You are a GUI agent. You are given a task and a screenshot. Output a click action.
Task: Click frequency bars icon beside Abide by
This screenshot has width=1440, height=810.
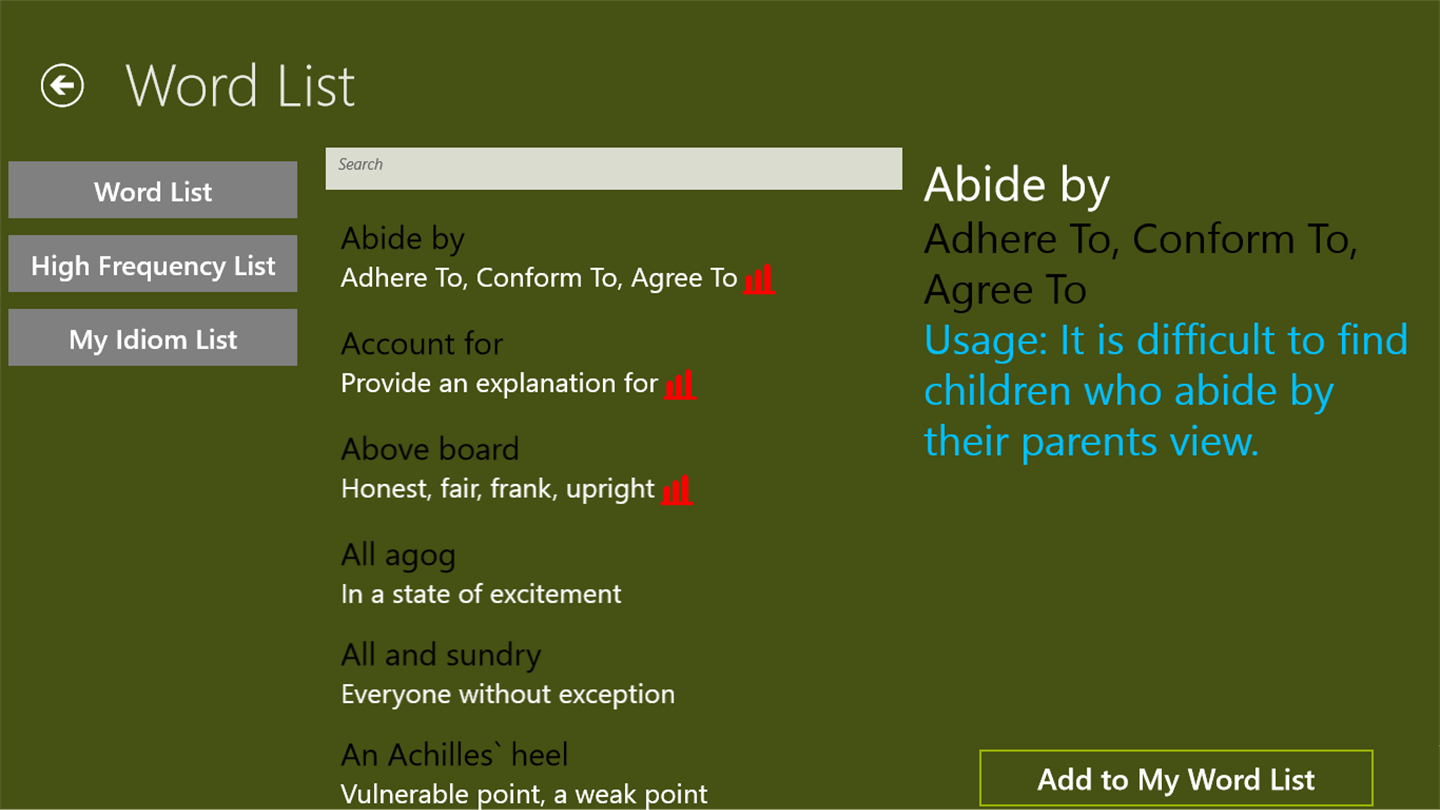[759, 279]
